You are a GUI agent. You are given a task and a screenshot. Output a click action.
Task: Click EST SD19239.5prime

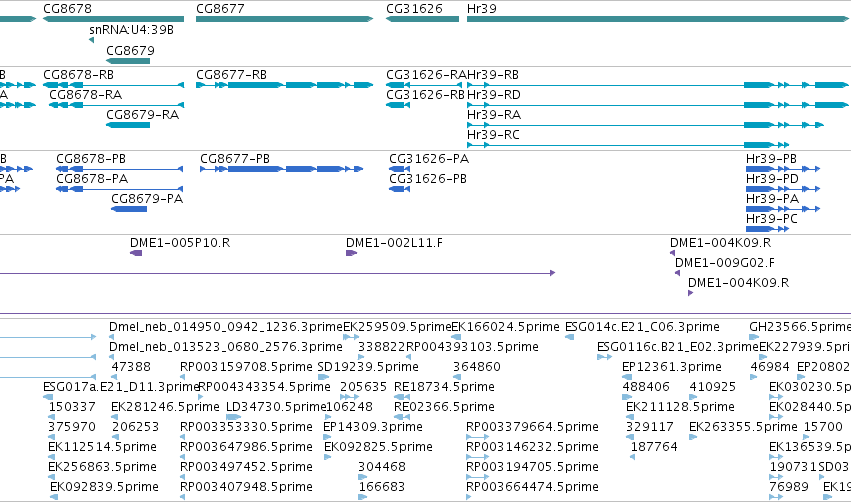coord(368,367)
